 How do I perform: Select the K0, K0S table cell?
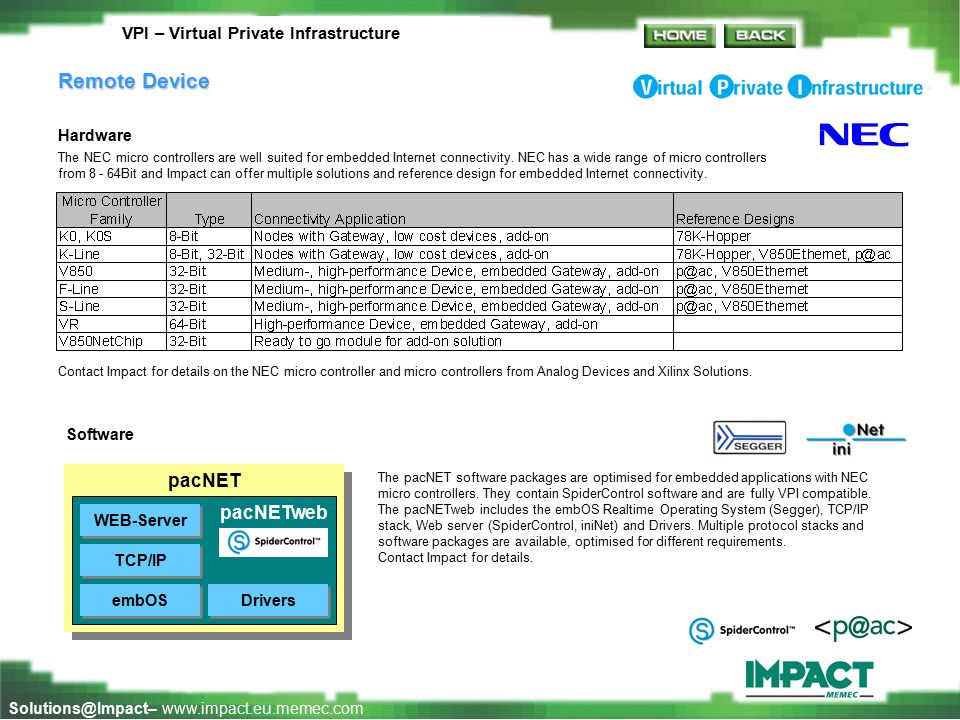point(111,236)
